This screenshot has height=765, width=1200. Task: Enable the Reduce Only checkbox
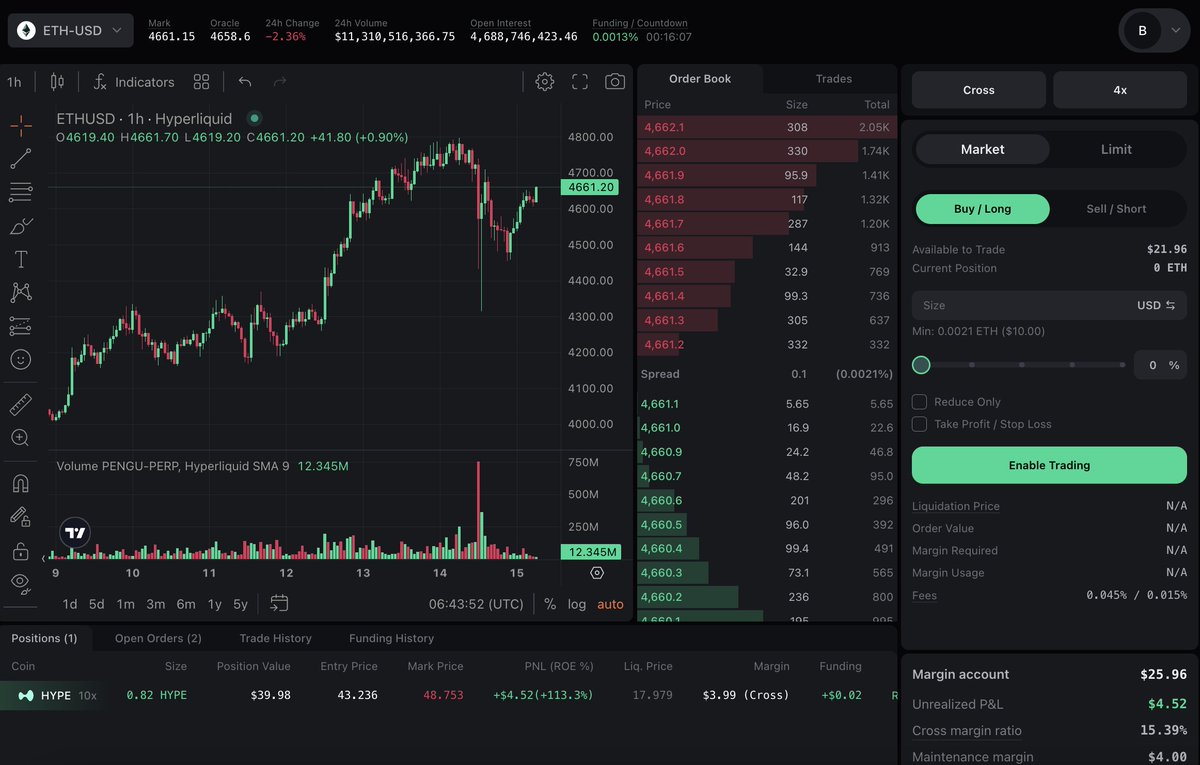[x=917, y=402]
